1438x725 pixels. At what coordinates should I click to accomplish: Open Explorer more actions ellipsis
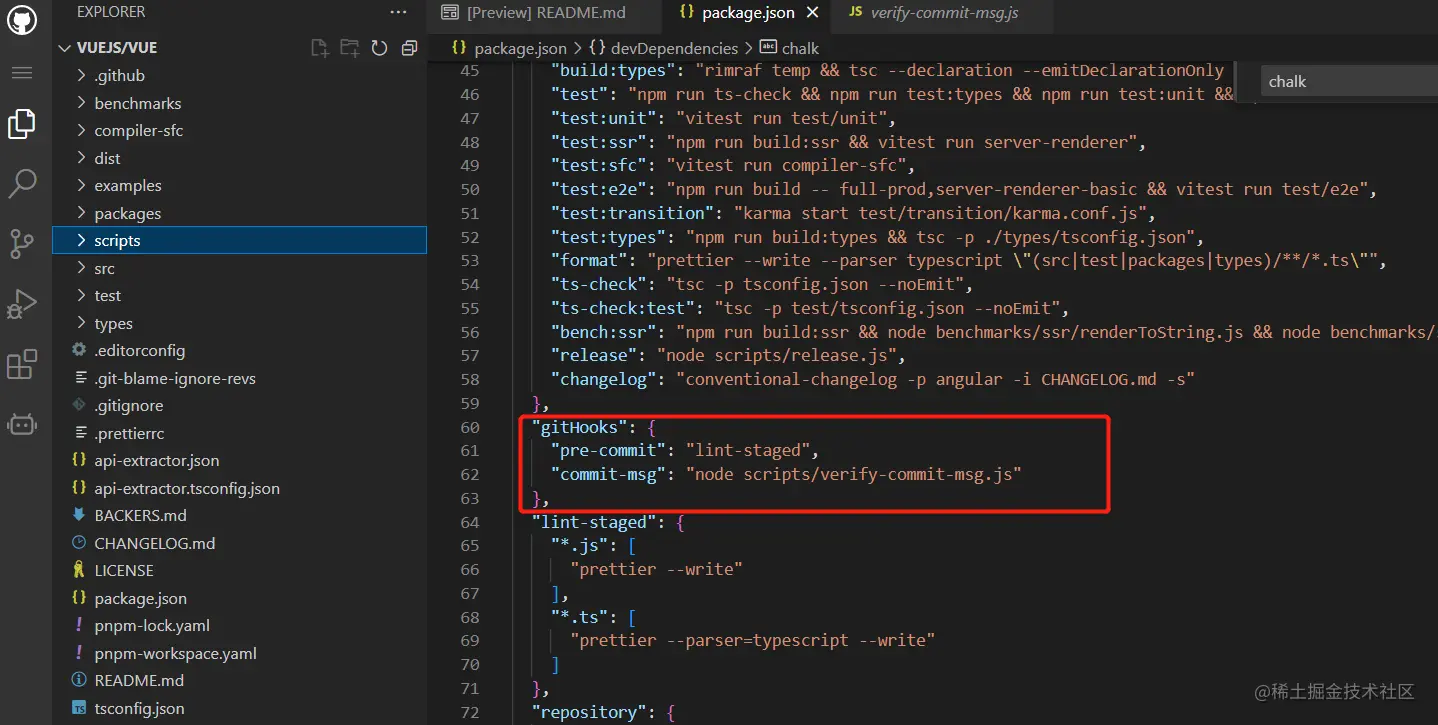point(399,12)
